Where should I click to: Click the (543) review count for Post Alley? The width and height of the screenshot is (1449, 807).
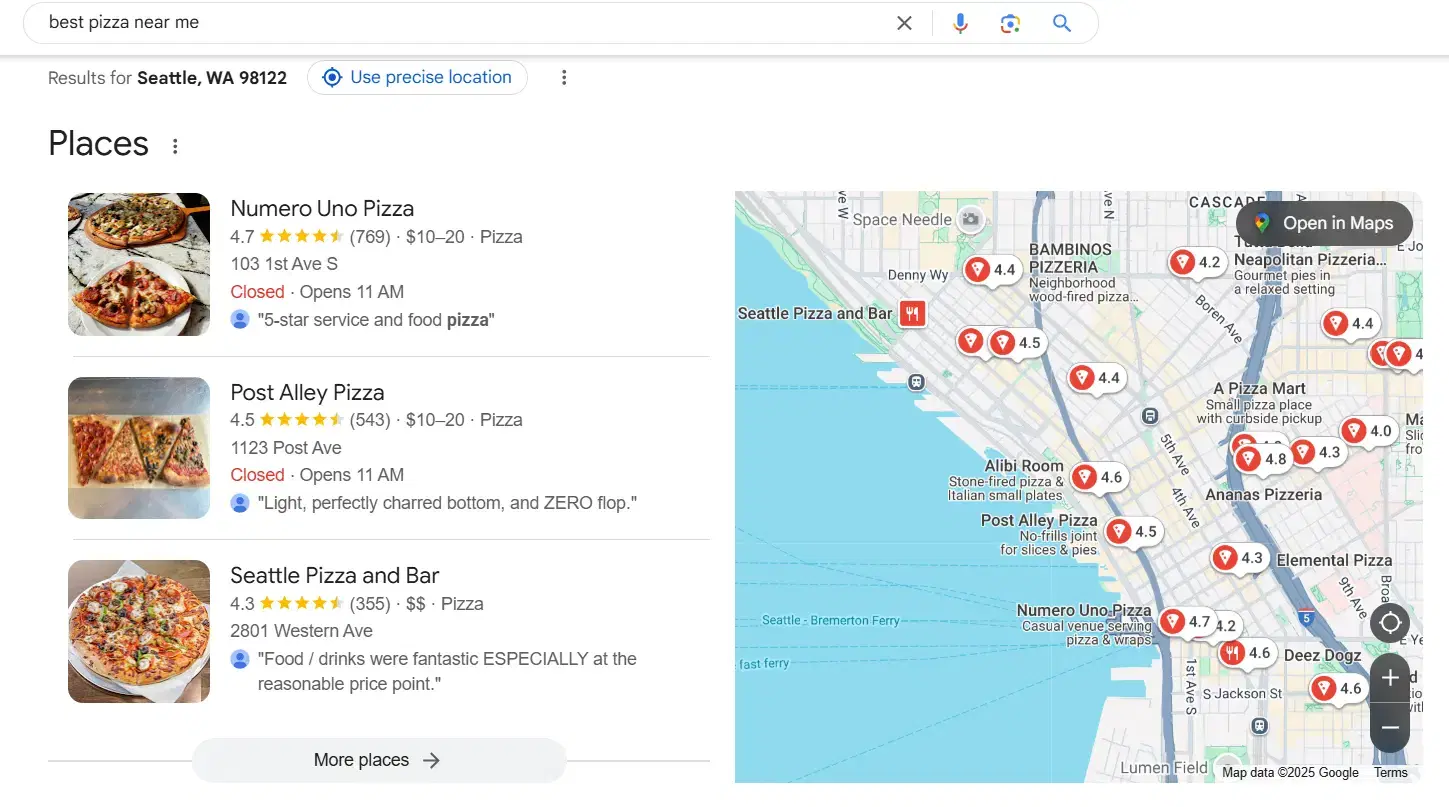pos(370,420)
